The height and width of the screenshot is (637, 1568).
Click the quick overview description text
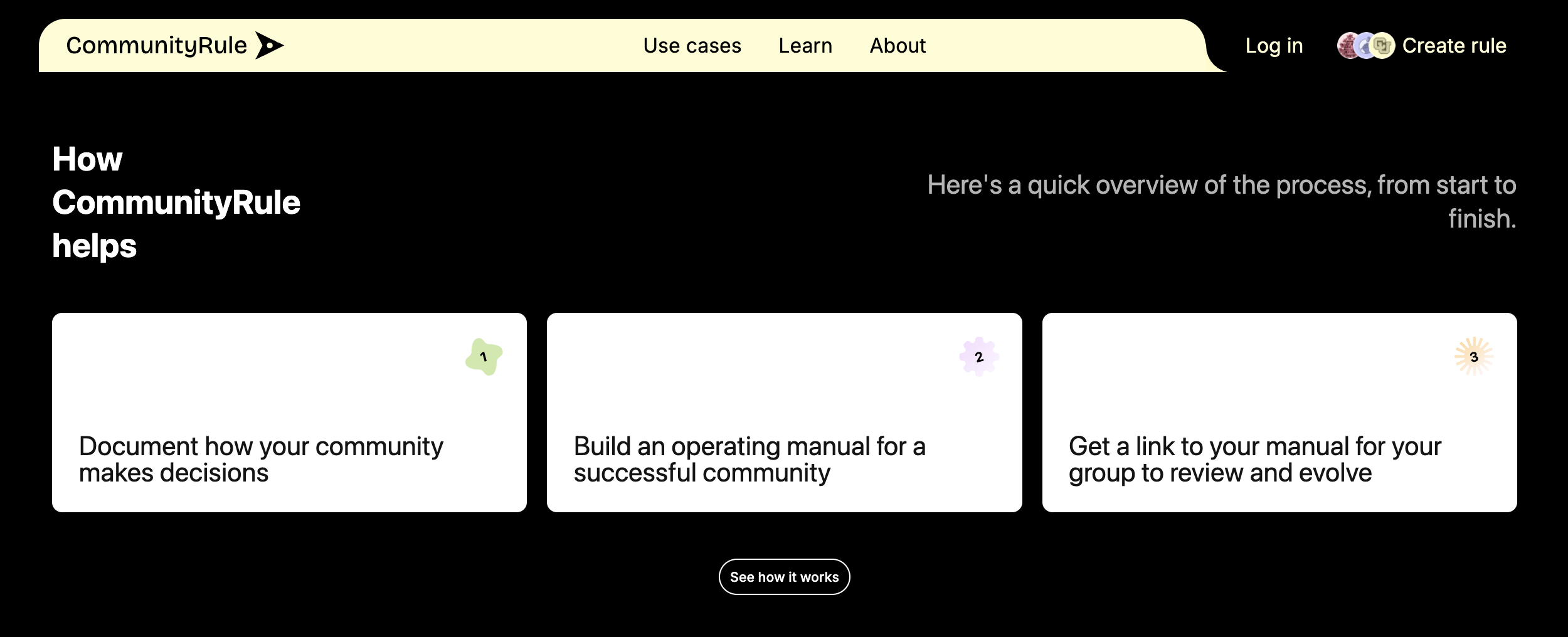[1222, 202]
